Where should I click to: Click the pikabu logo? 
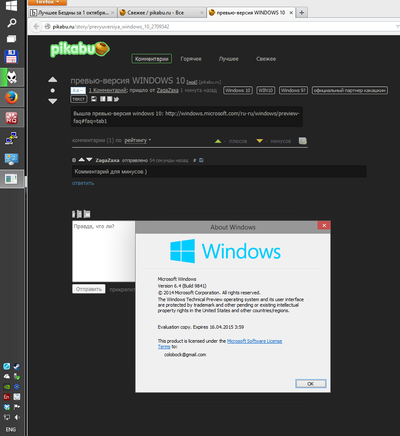click(80, 49)
